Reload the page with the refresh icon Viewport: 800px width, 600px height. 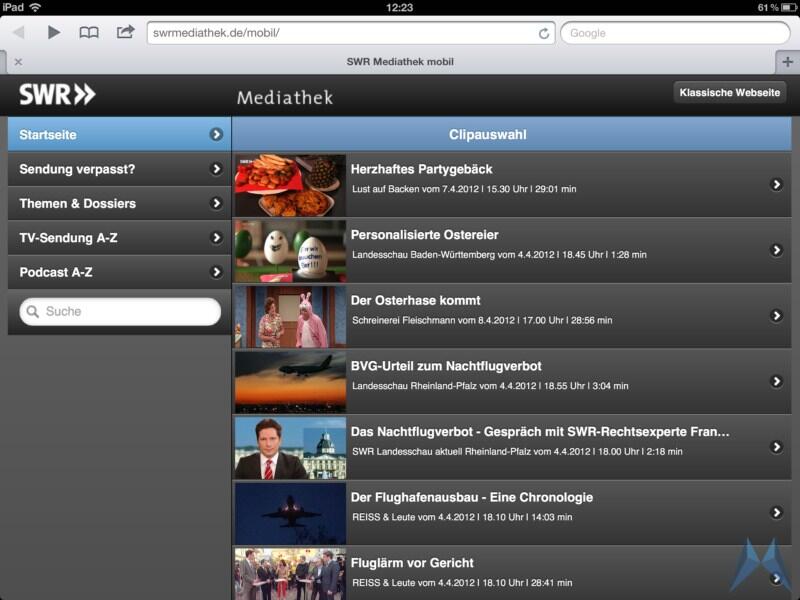tap(544, 34)
